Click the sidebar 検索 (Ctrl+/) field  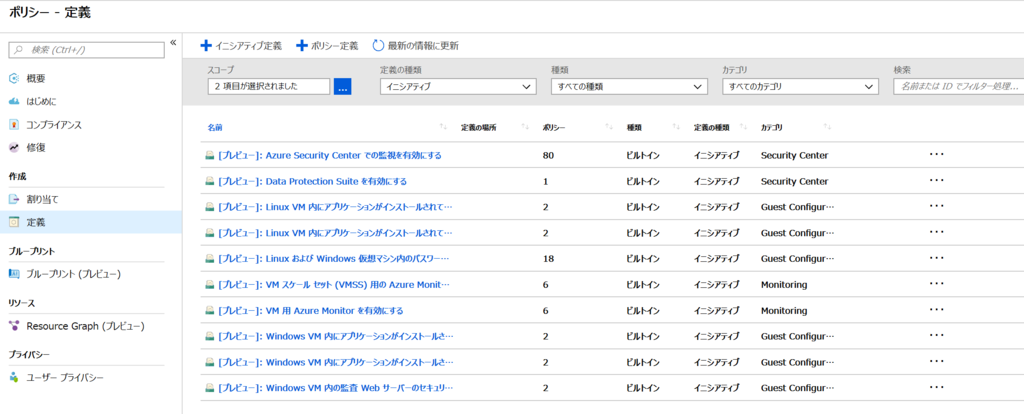[86, 50]
